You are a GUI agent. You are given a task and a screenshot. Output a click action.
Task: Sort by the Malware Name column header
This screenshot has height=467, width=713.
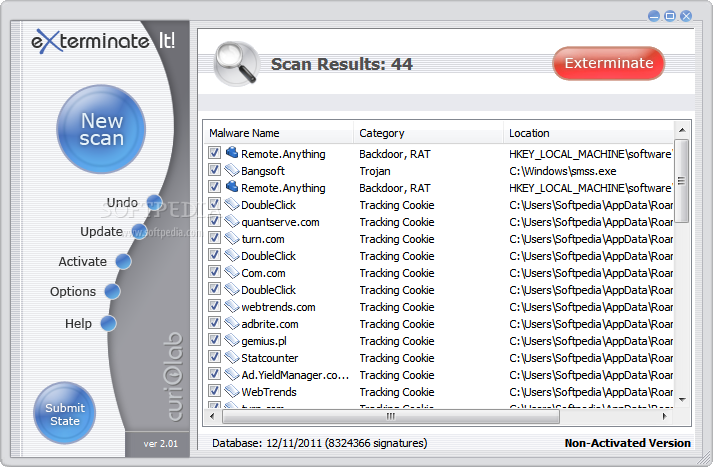278,133
